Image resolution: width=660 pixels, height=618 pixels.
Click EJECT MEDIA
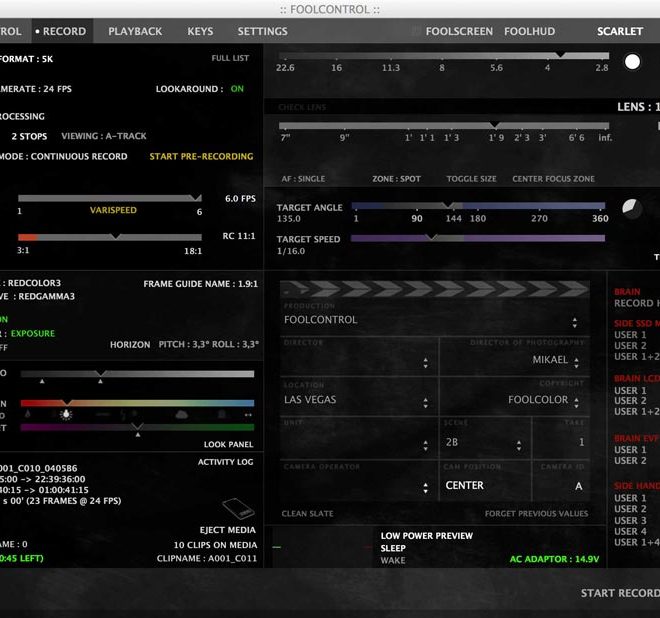tap(227, 530)
